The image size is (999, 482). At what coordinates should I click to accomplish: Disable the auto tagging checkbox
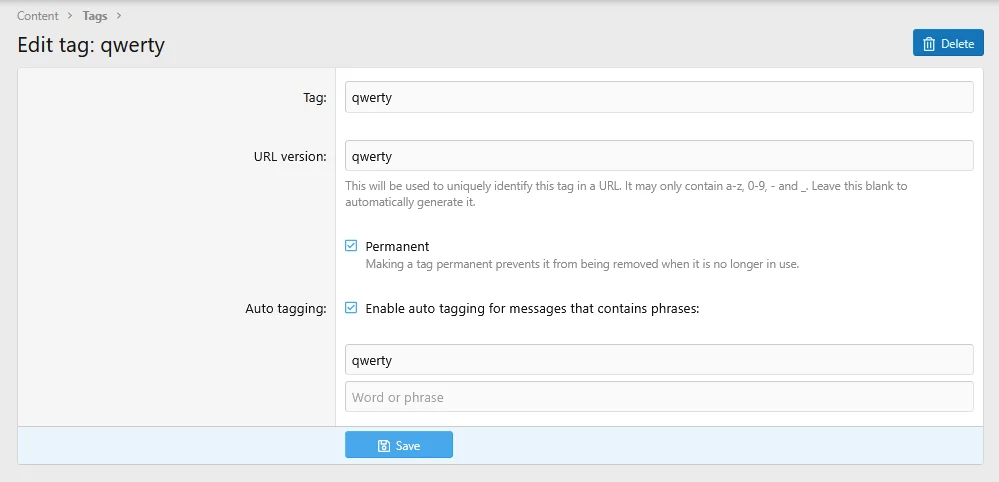pyautogui.click(x=351, y=308)
